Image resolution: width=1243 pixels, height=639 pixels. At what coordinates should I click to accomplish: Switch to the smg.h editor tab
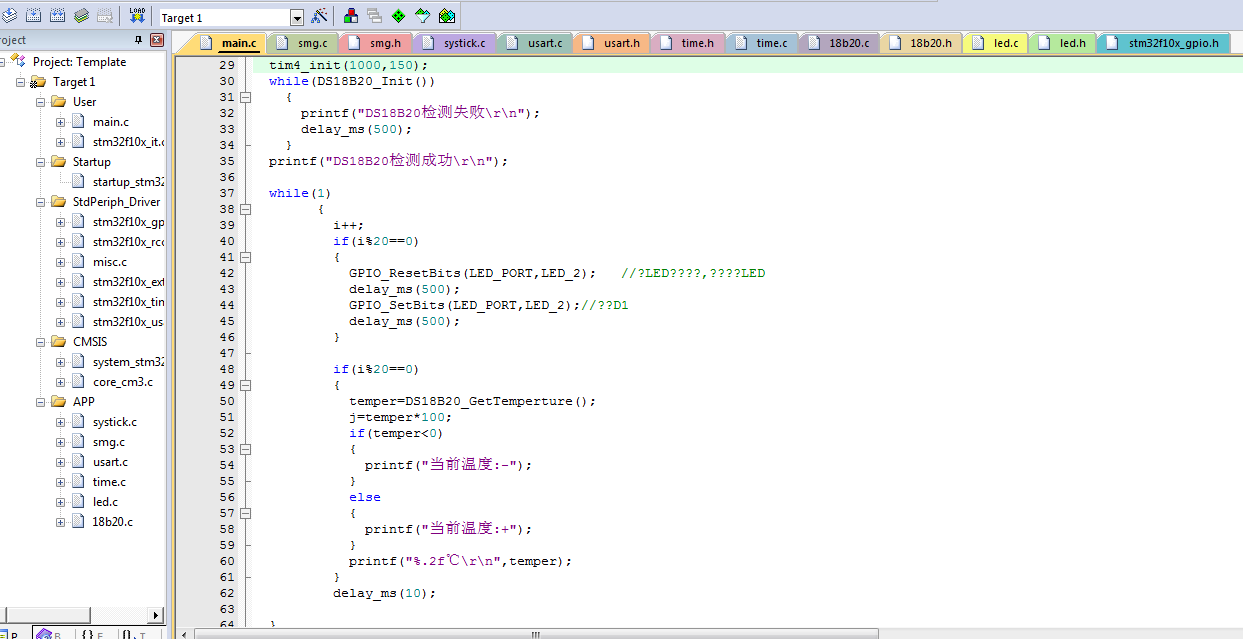pos(376,43)
